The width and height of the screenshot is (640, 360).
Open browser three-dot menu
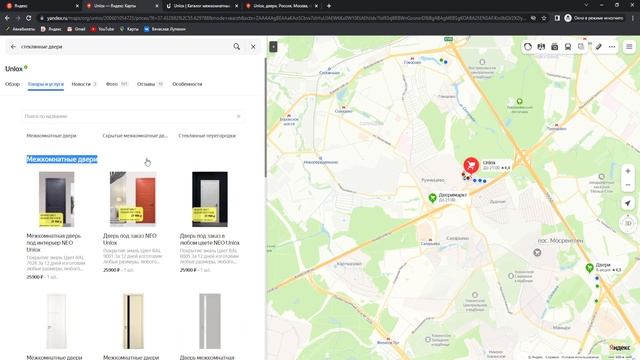pos(633,18)
